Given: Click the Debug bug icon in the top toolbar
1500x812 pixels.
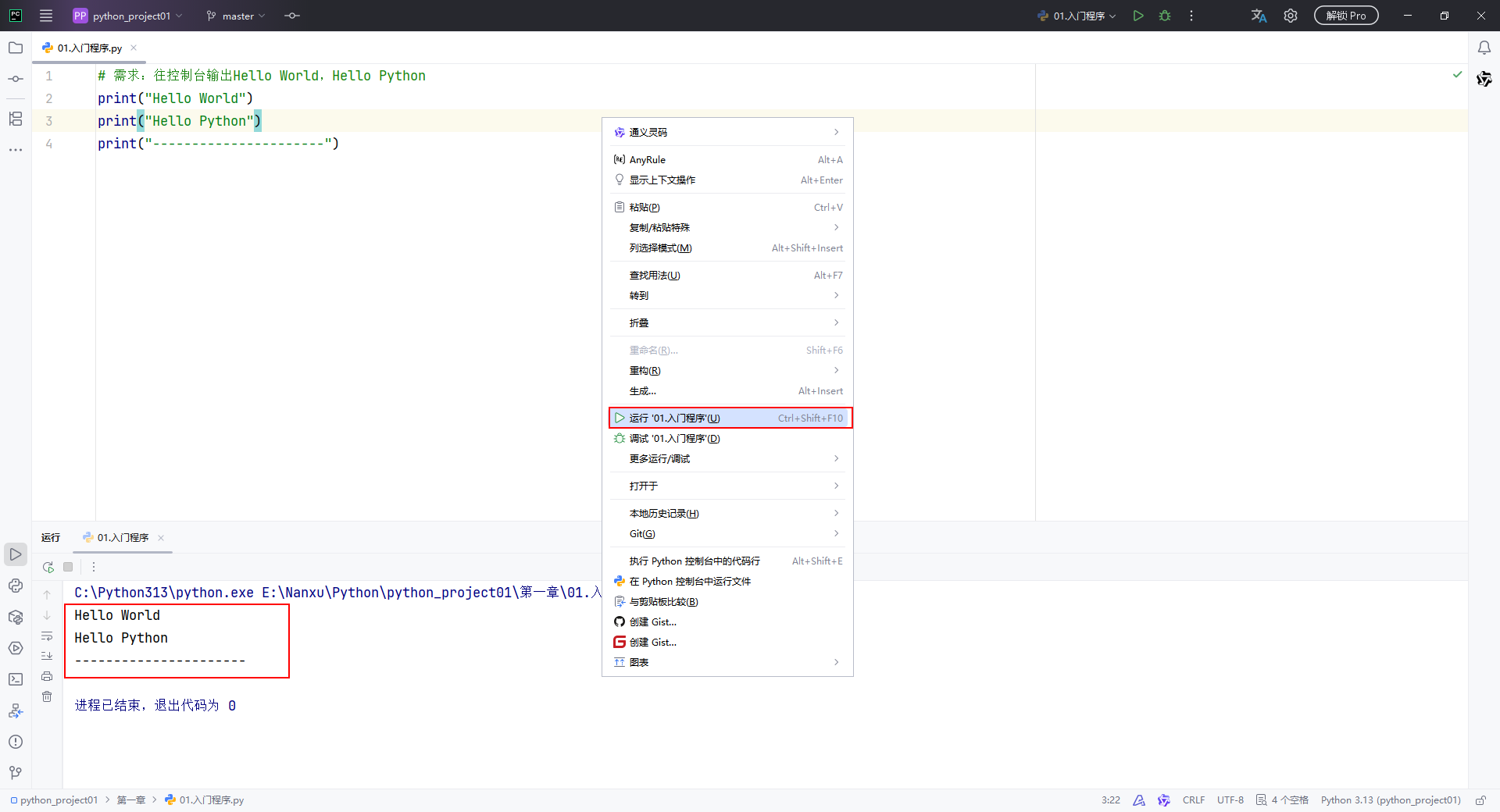Looking at the screenshot, I should [1165, 16].
